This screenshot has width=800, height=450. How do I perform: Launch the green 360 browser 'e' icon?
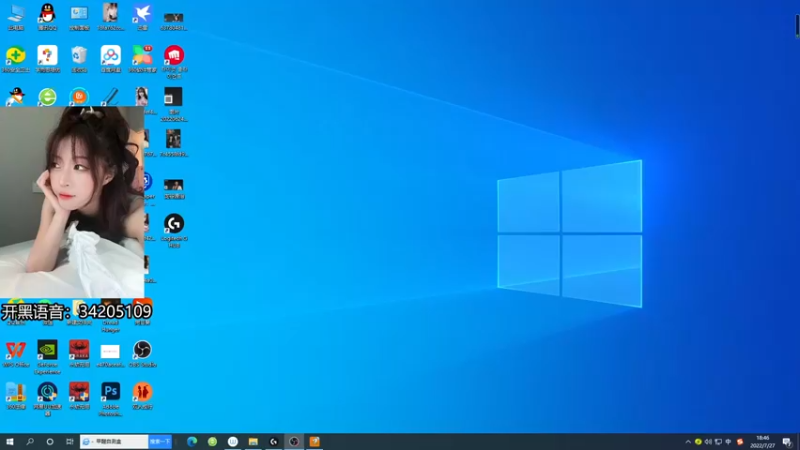click(x=47, y=97)
